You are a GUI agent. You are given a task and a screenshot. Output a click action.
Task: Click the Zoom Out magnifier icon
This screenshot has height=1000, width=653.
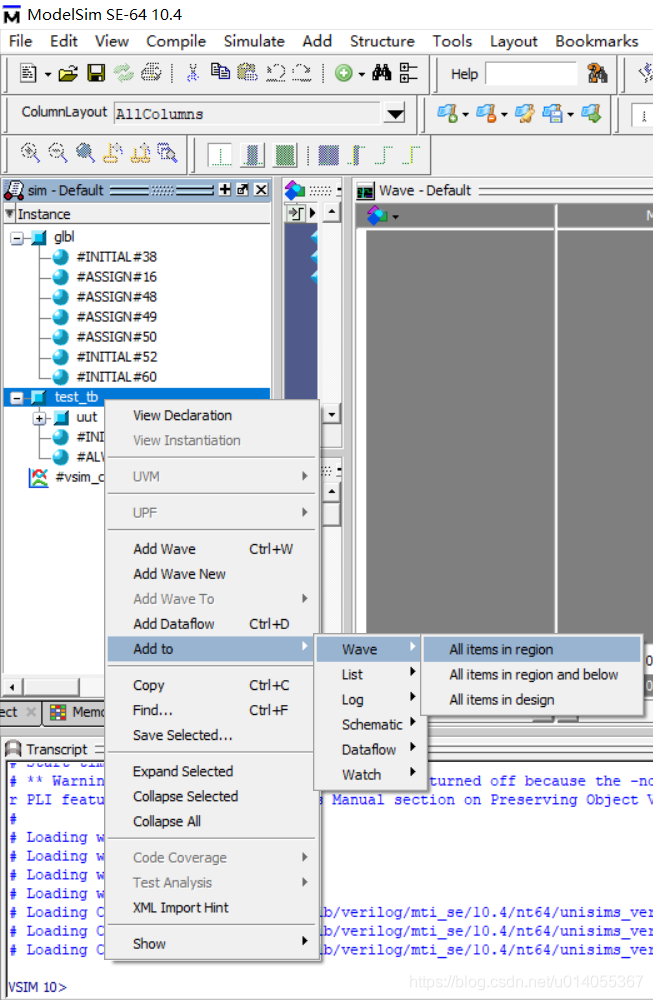coord(57,152)
